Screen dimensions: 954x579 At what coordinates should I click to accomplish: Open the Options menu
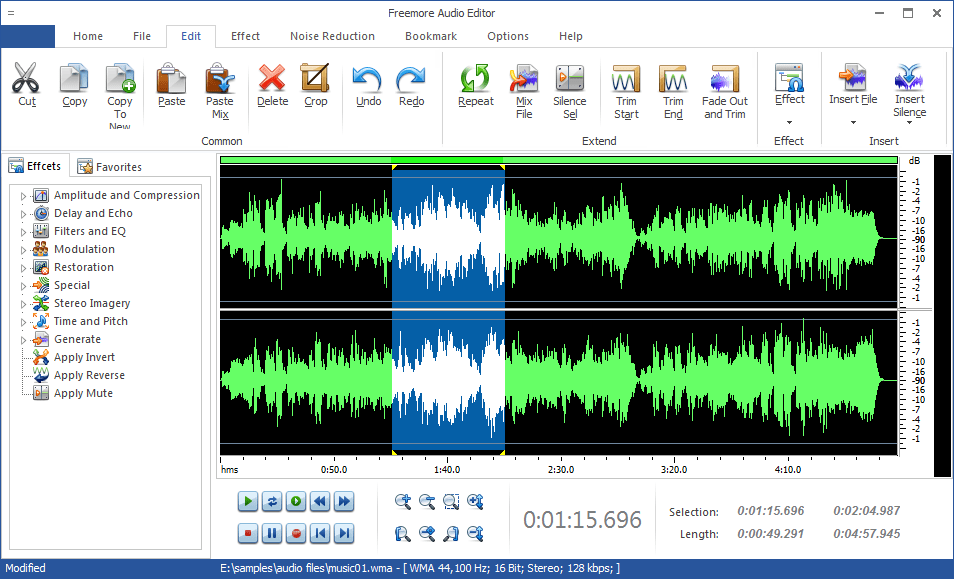[507, 36]
